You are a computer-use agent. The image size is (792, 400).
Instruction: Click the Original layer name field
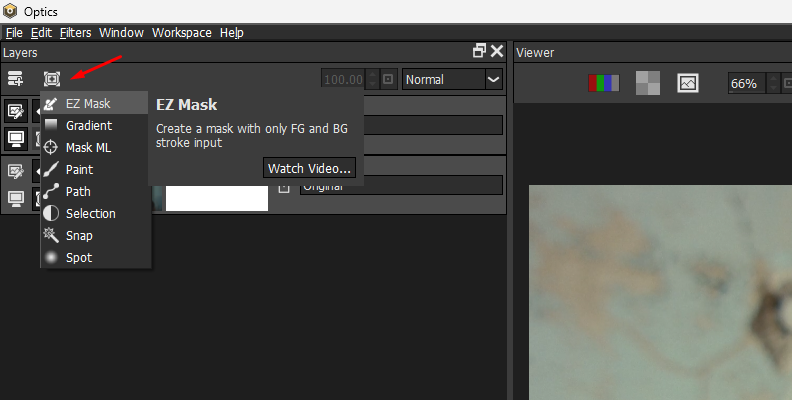401,186
